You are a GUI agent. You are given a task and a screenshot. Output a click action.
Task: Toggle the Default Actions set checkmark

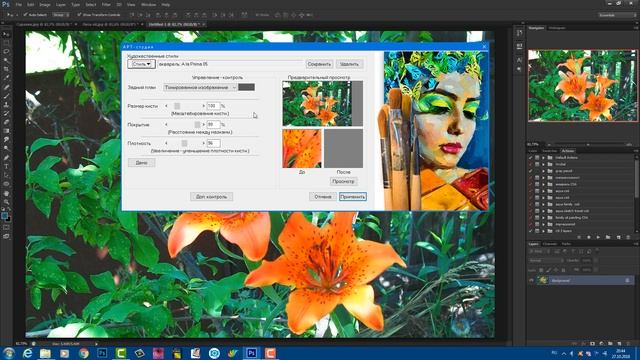click(x=531, y=158)
